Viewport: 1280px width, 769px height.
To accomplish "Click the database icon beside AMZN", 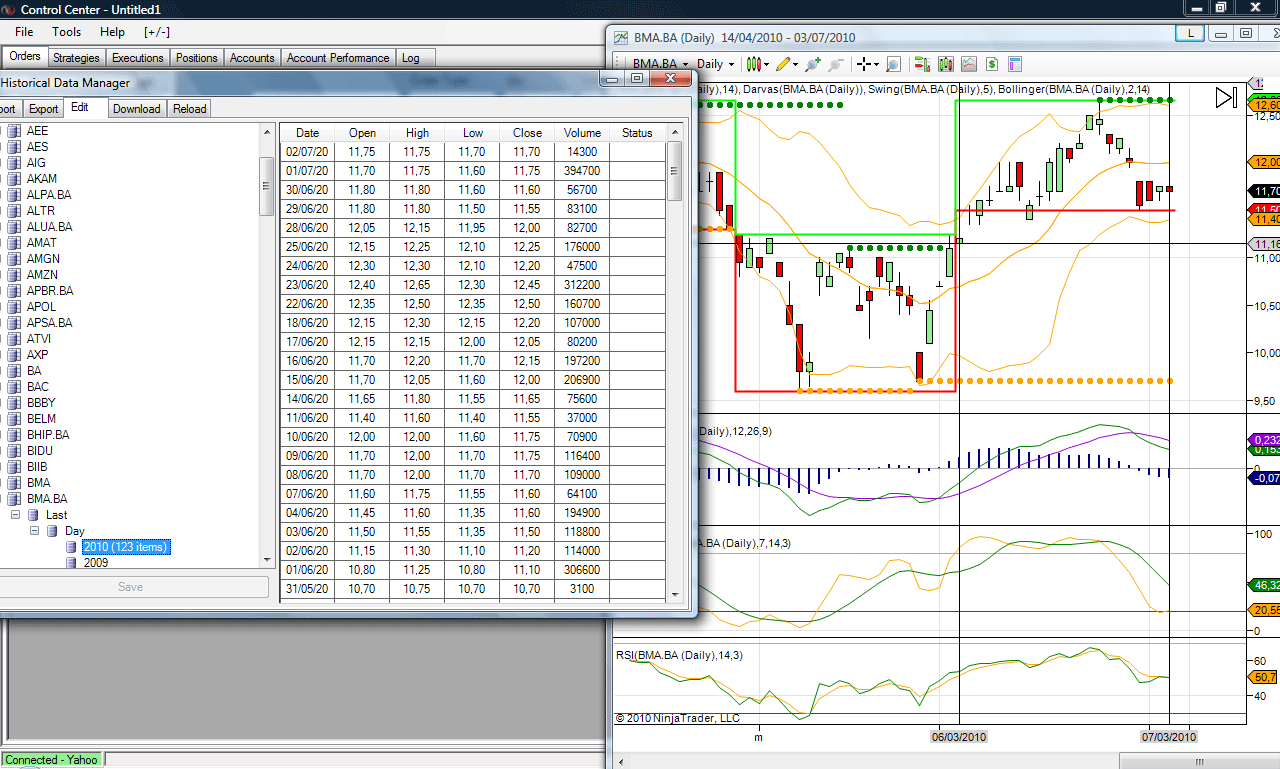I will (x=14, y=275).
